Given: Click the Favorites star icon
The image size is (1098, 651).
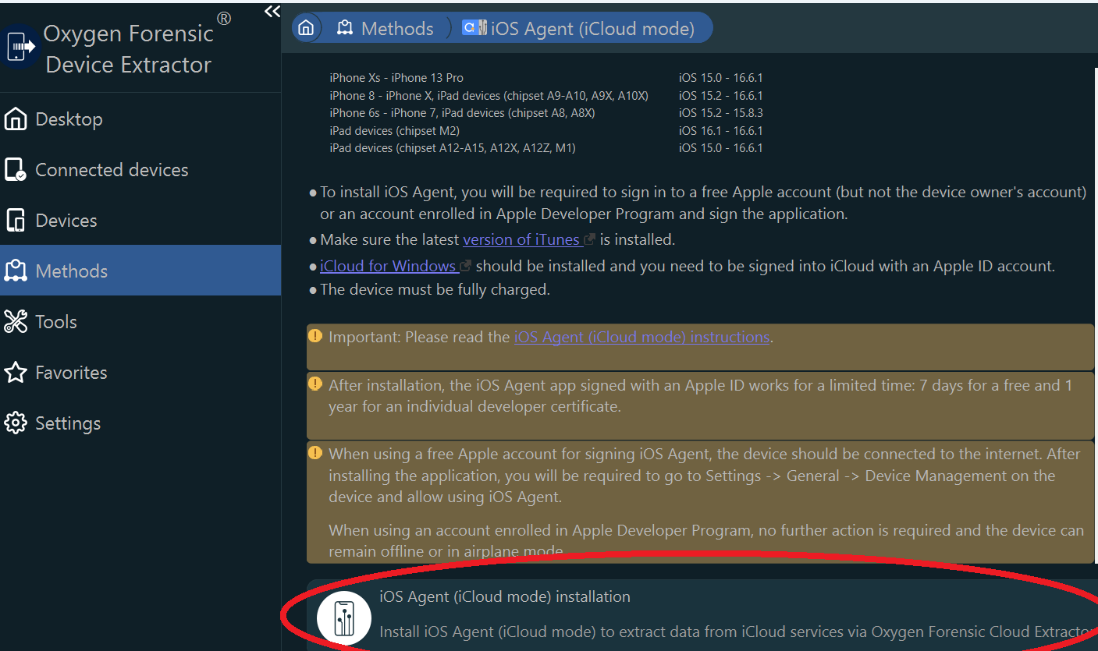Looking at the screenshot, I should click(x=15, y=372).
